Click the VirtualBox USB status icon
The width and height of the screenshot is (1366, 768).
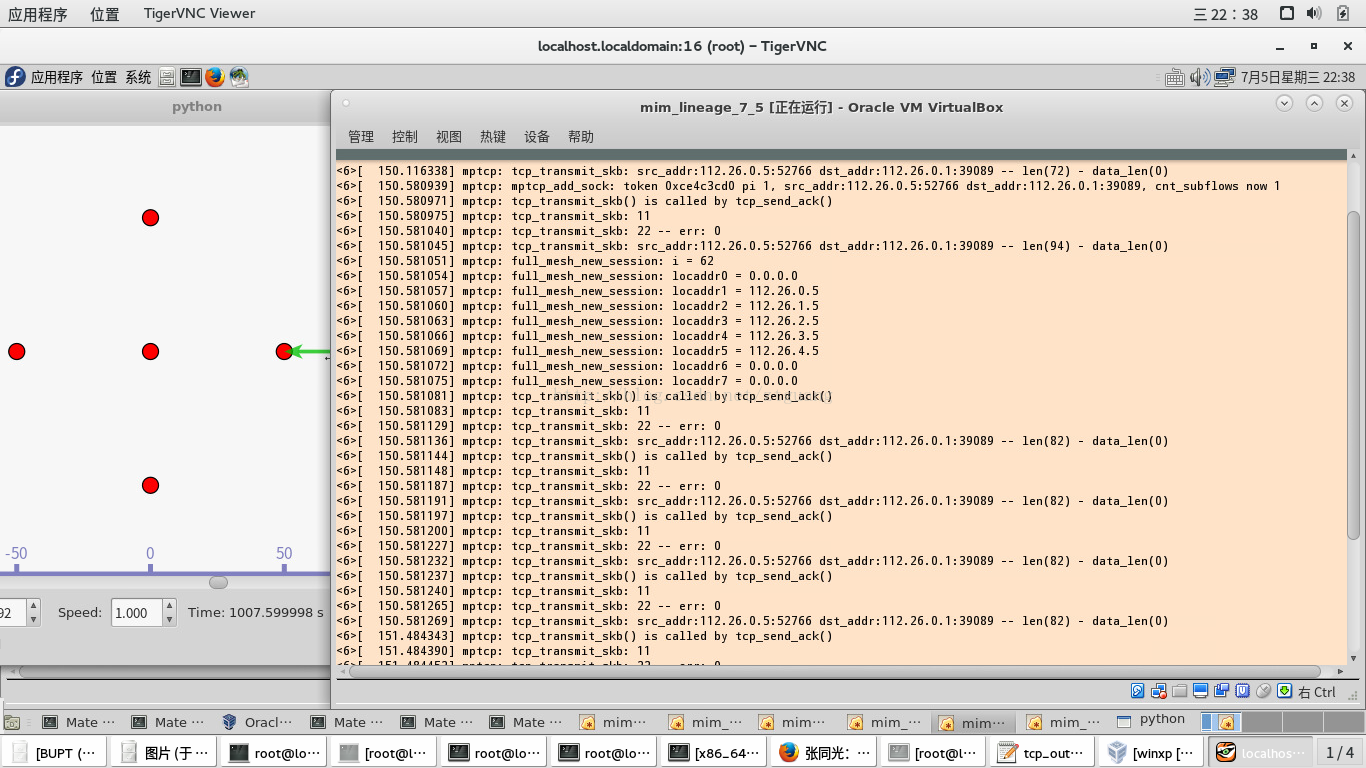(x=1242, y=691)
